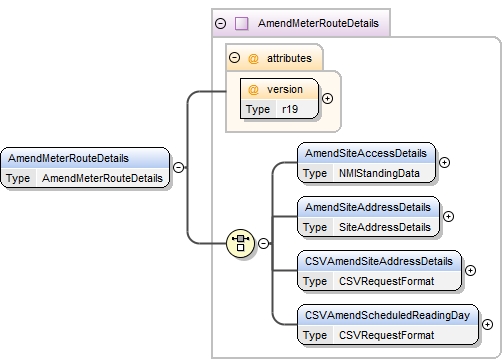This screenshot has height=360, width=503.
Task: Click CSVRequestFormat type under CSVAmendSiteAddressDetails
Action: [386, 281]
